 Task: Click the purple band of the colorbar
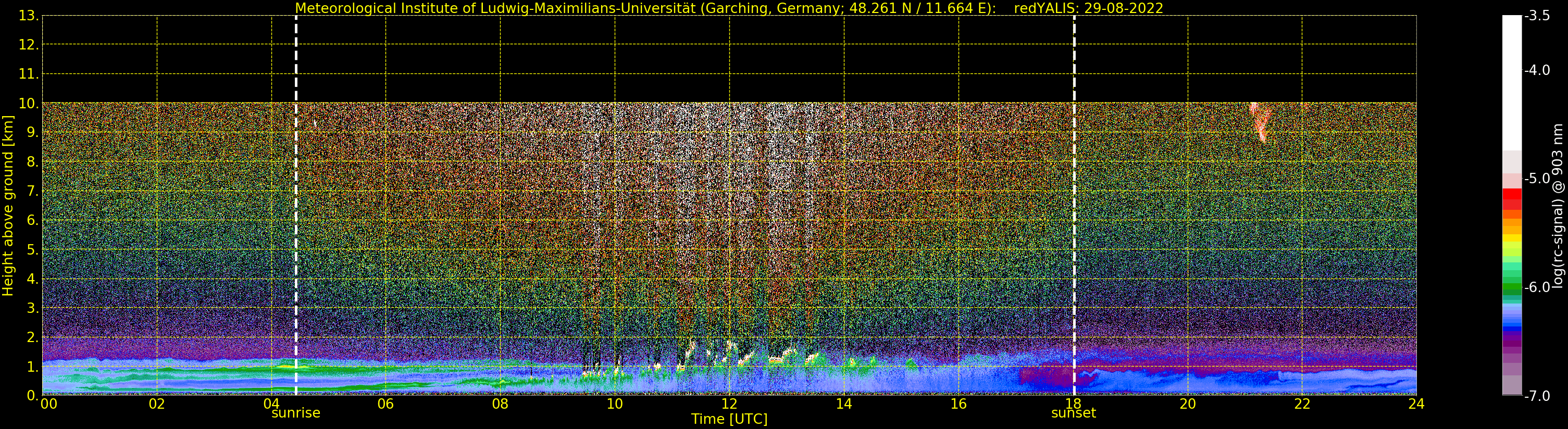point(1512,342)
